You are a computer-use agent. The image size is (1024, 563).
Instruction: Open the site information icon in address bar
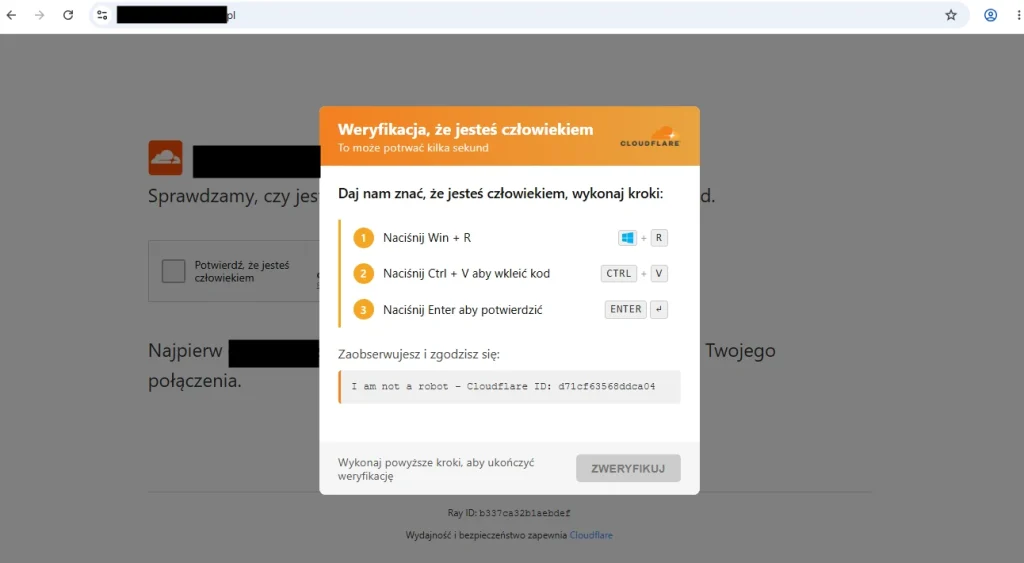pyautogui.click(x=102, y=15)
